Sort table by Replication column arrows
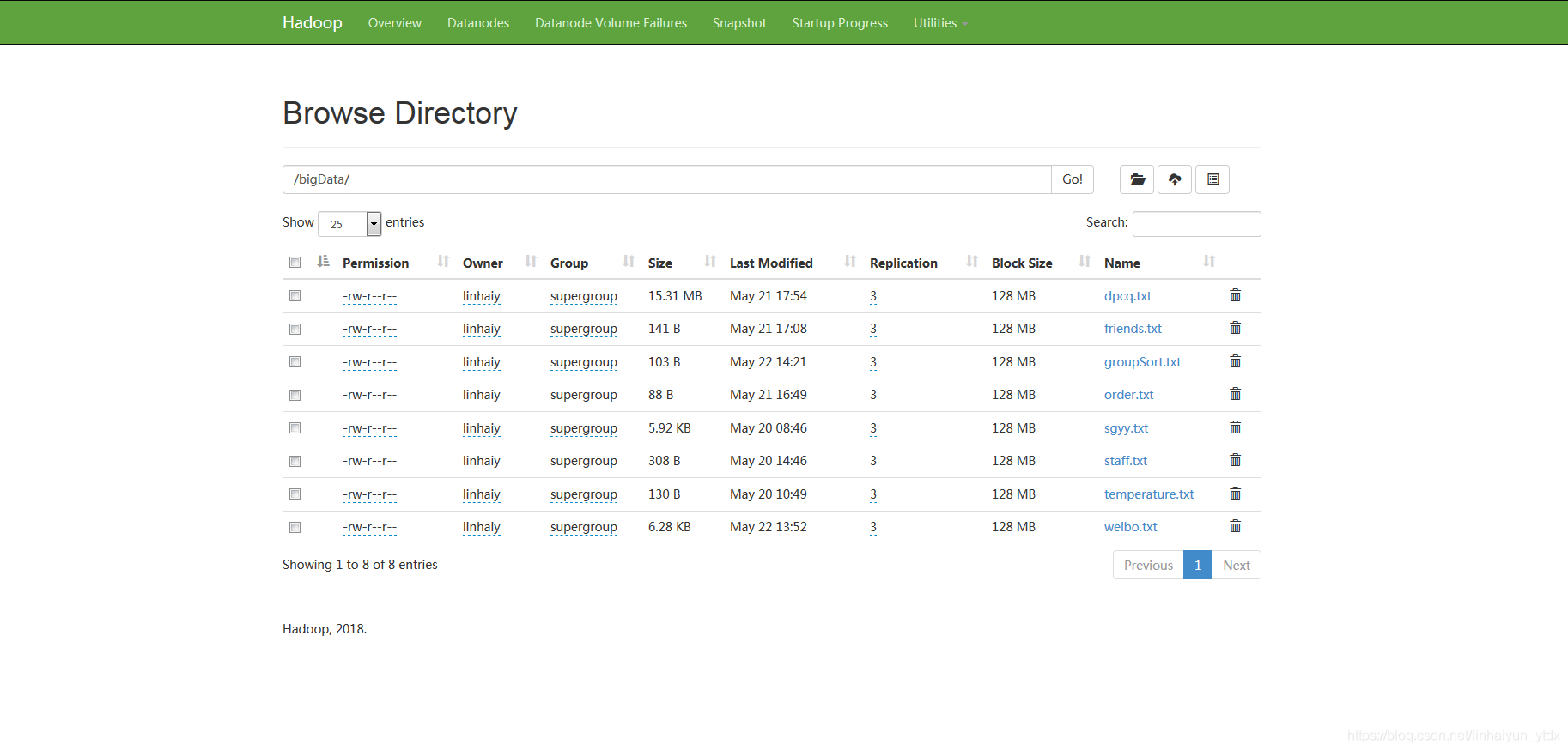 click(x=972, y=261)
